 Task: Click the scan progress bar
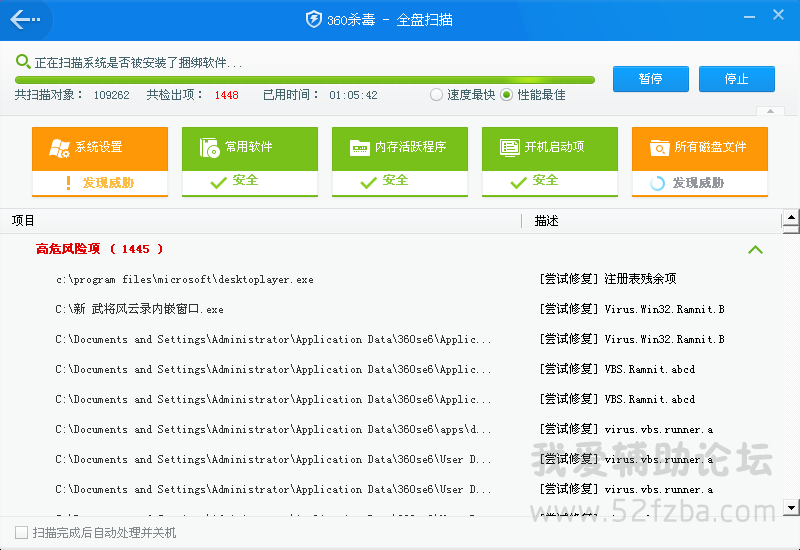tap(305, 80)
